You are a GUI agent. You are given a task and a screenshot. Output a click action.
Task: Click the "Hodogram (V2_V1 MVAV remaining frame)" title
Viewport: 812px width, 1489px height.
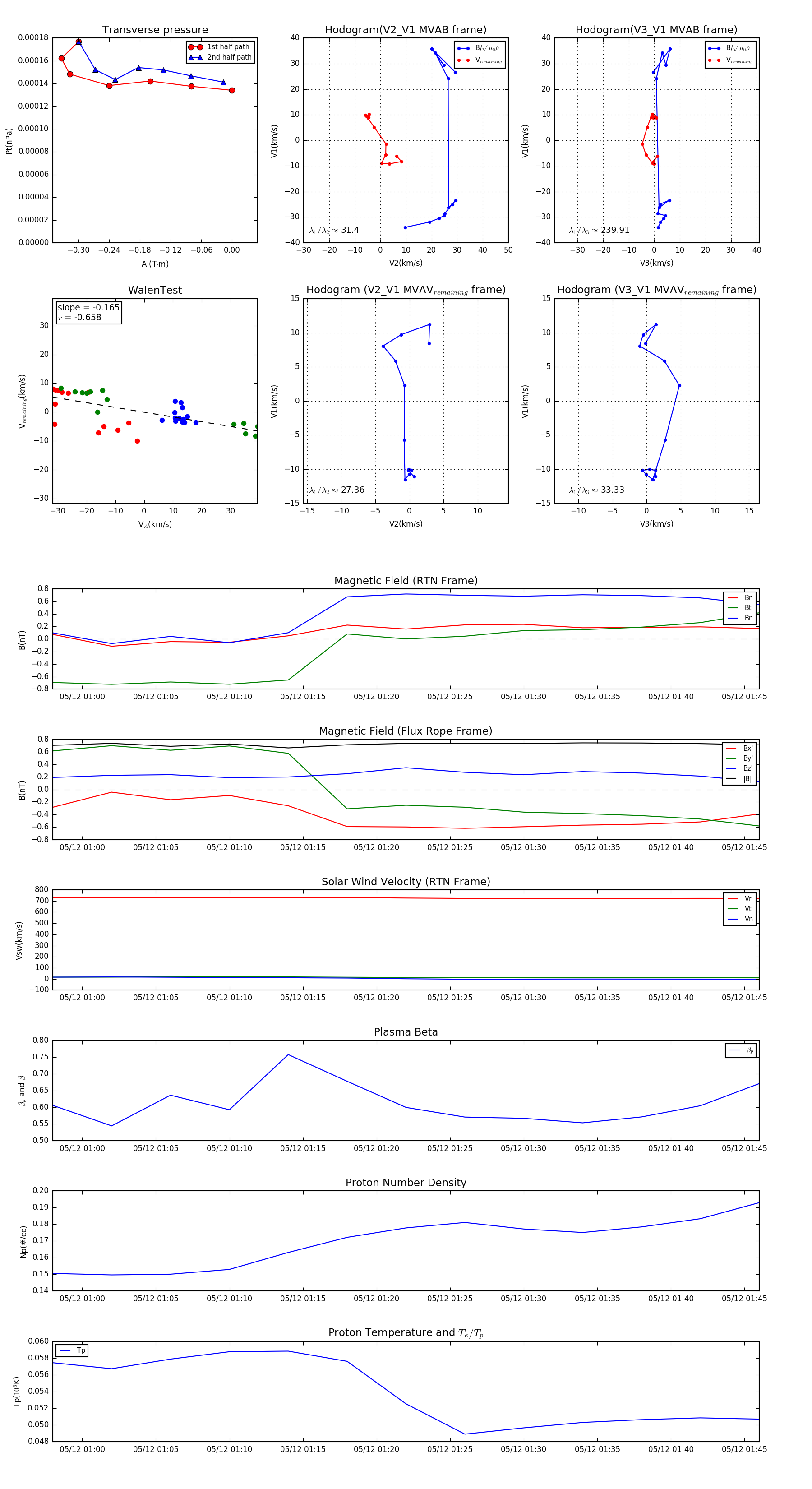[x=406, y=290]
